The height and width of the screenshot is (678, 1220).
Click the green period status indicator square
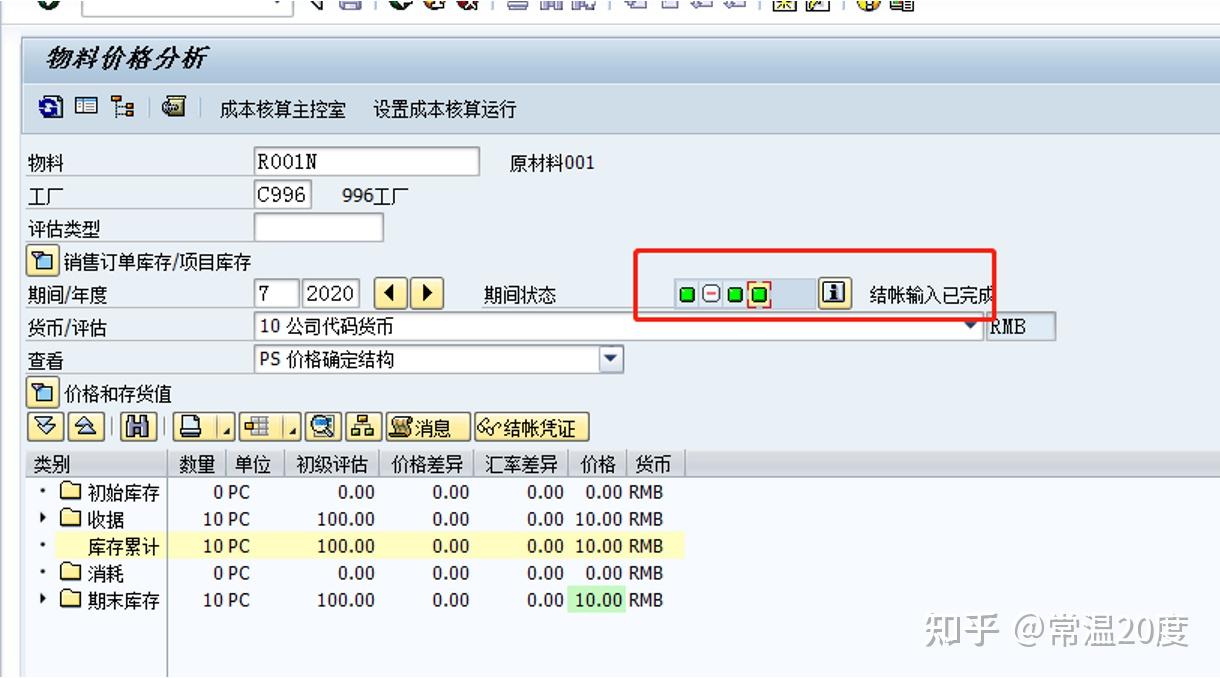coord(687,293)
